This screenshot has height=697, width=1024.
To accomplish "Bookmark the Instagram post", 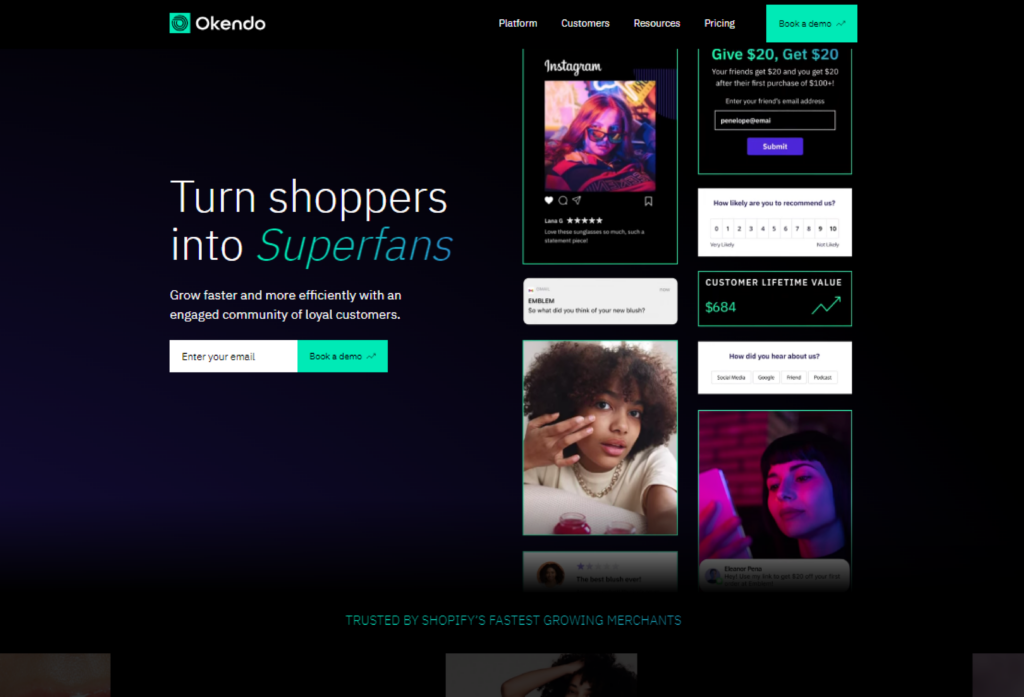I will [x=648, y=201].
